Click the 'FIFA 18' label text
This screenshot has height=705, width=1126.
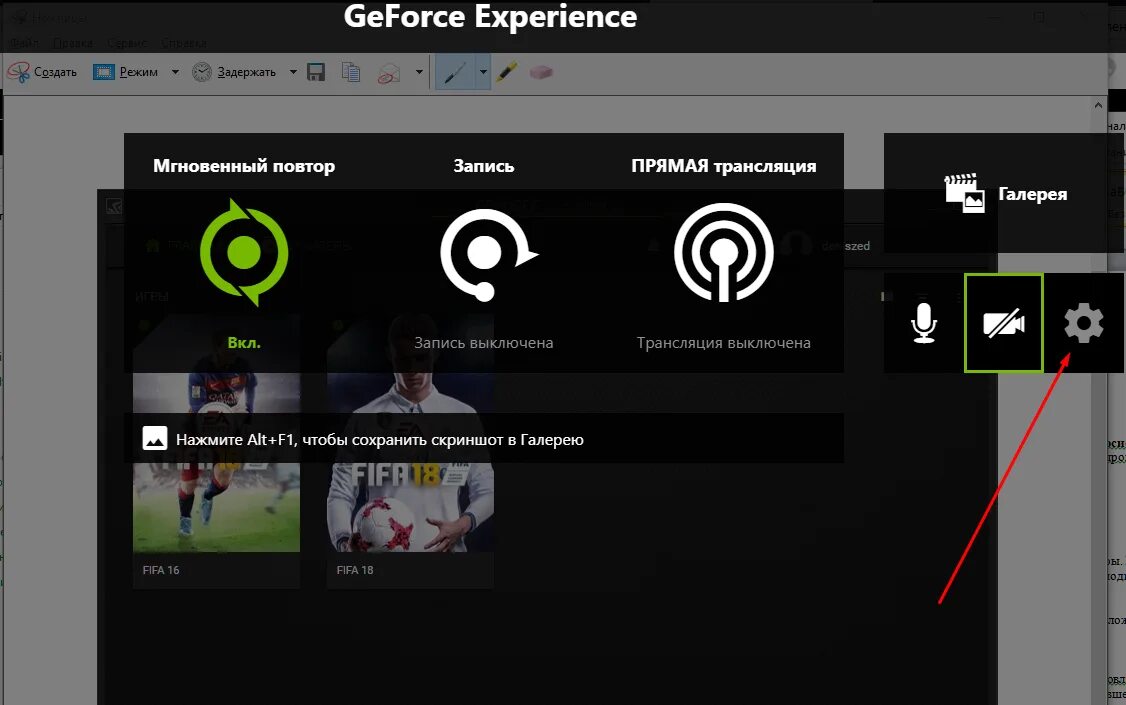coord(355,570)
